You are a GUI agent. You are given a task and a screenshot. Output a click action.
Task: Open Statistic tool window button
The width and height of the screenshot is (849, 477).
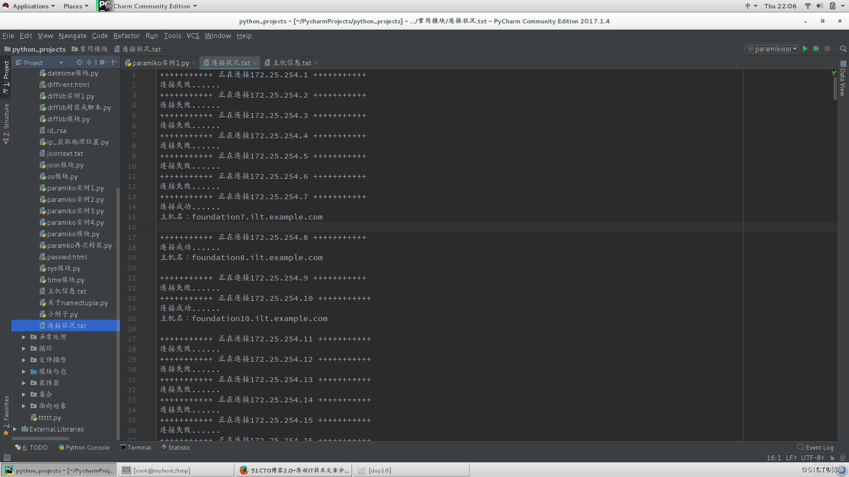click(x=176, y=448)
